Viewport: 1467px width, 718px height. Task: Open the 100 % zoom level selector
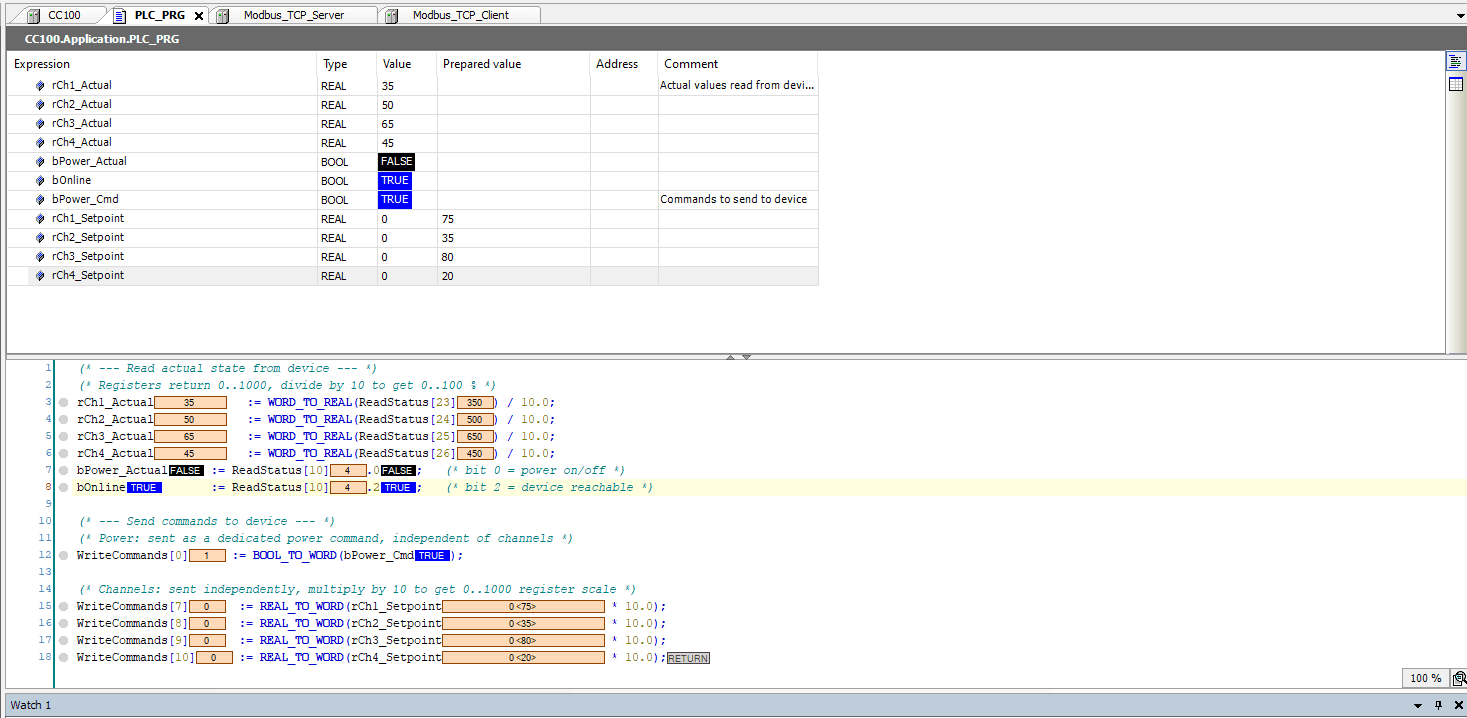[x=1425, y=678]
